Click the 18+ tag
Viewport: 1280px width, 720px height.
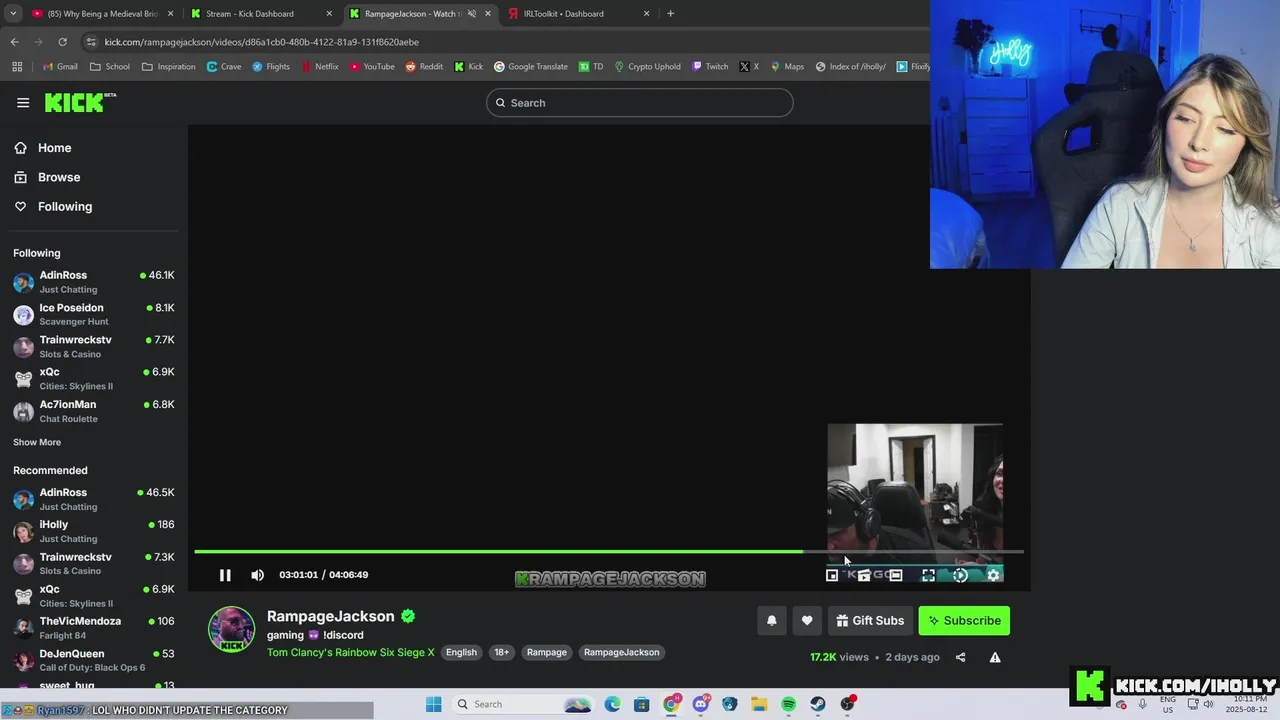click(x=501, y=652)
